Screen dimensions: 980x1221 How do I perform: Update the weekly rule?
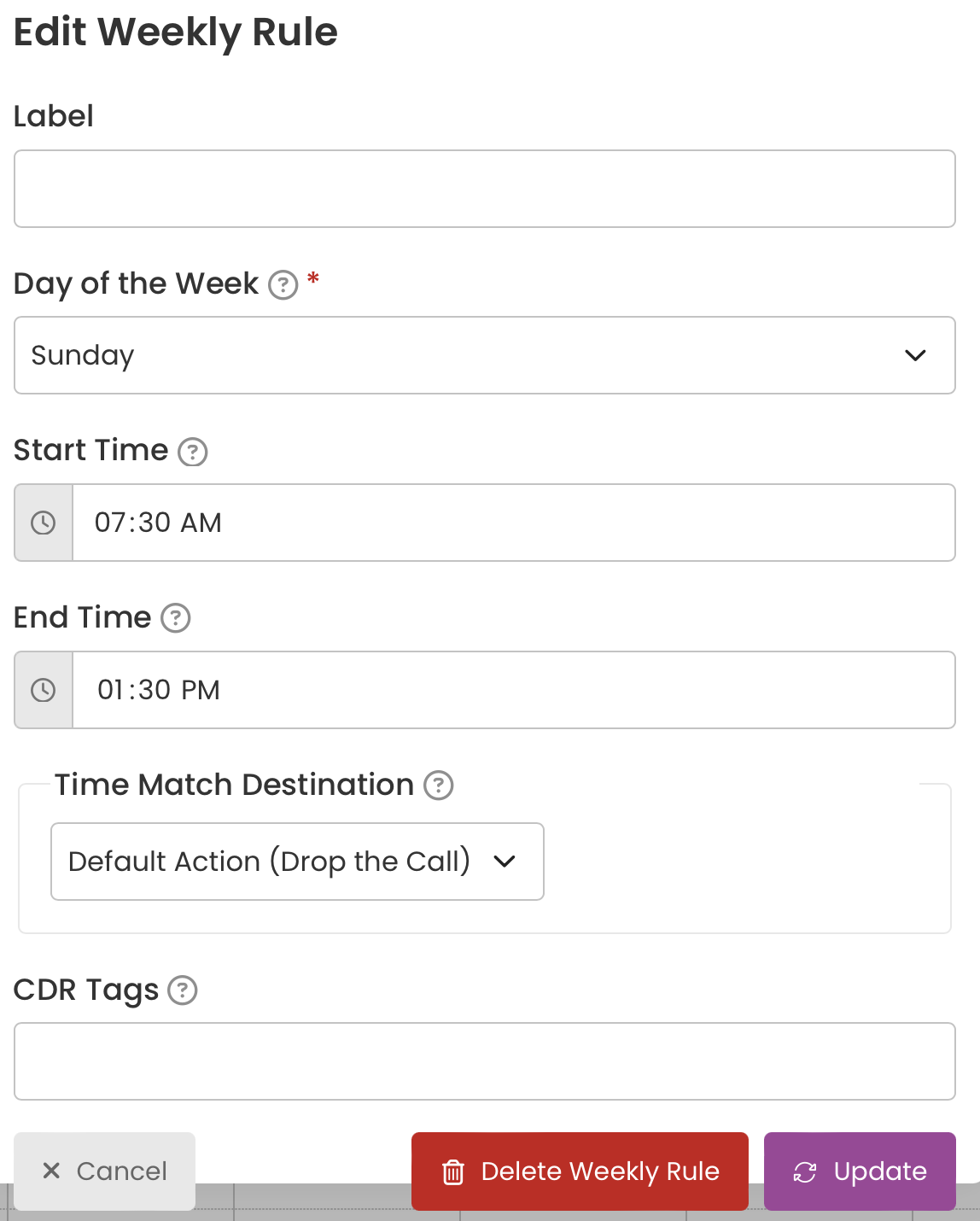860,1171
